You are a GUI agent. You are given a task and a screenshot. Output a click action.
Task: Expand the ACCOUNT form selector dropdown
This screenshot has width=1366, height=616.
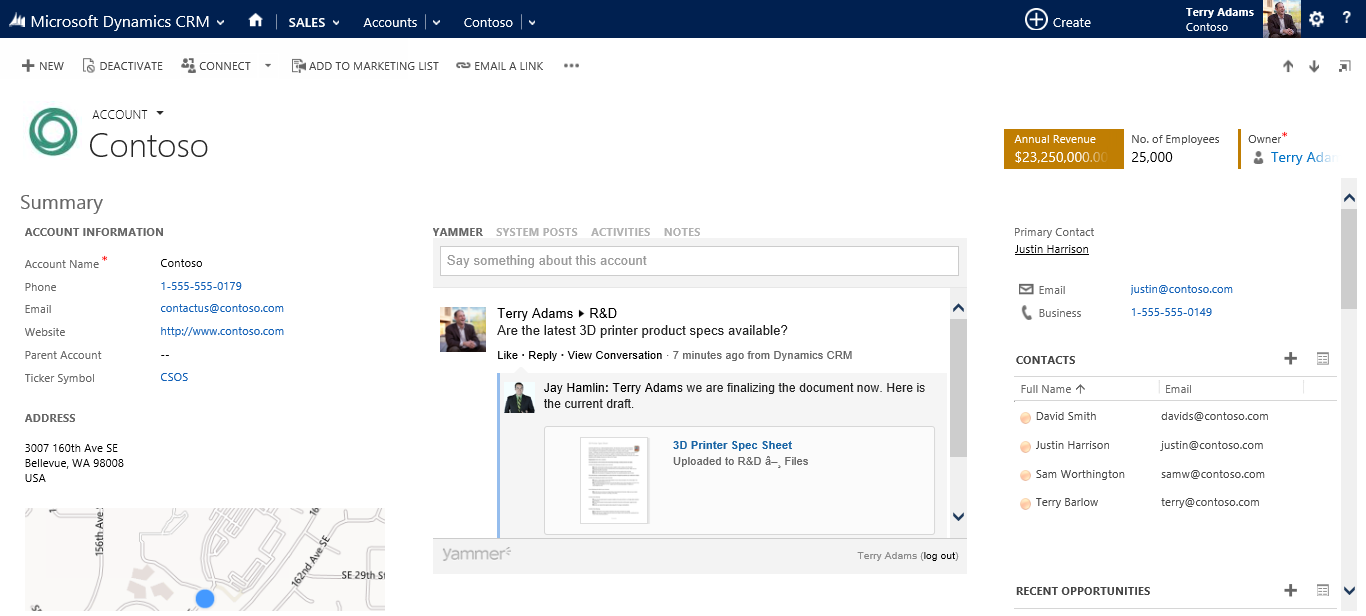160,114
